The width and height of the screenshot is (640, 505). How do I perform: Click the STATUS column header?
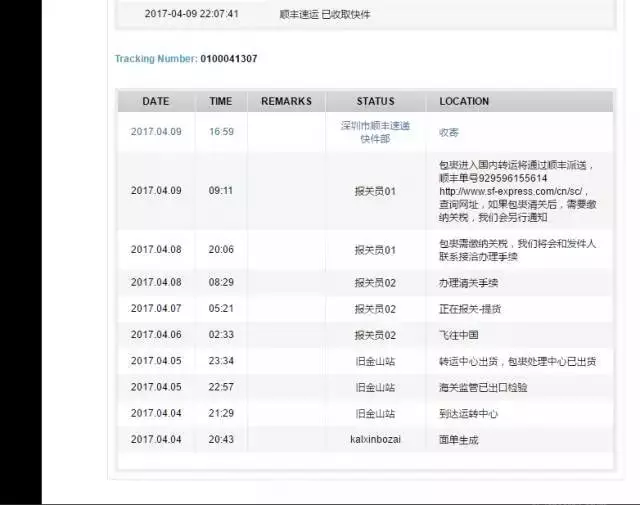pyautogui.click(x=376, y=101)
